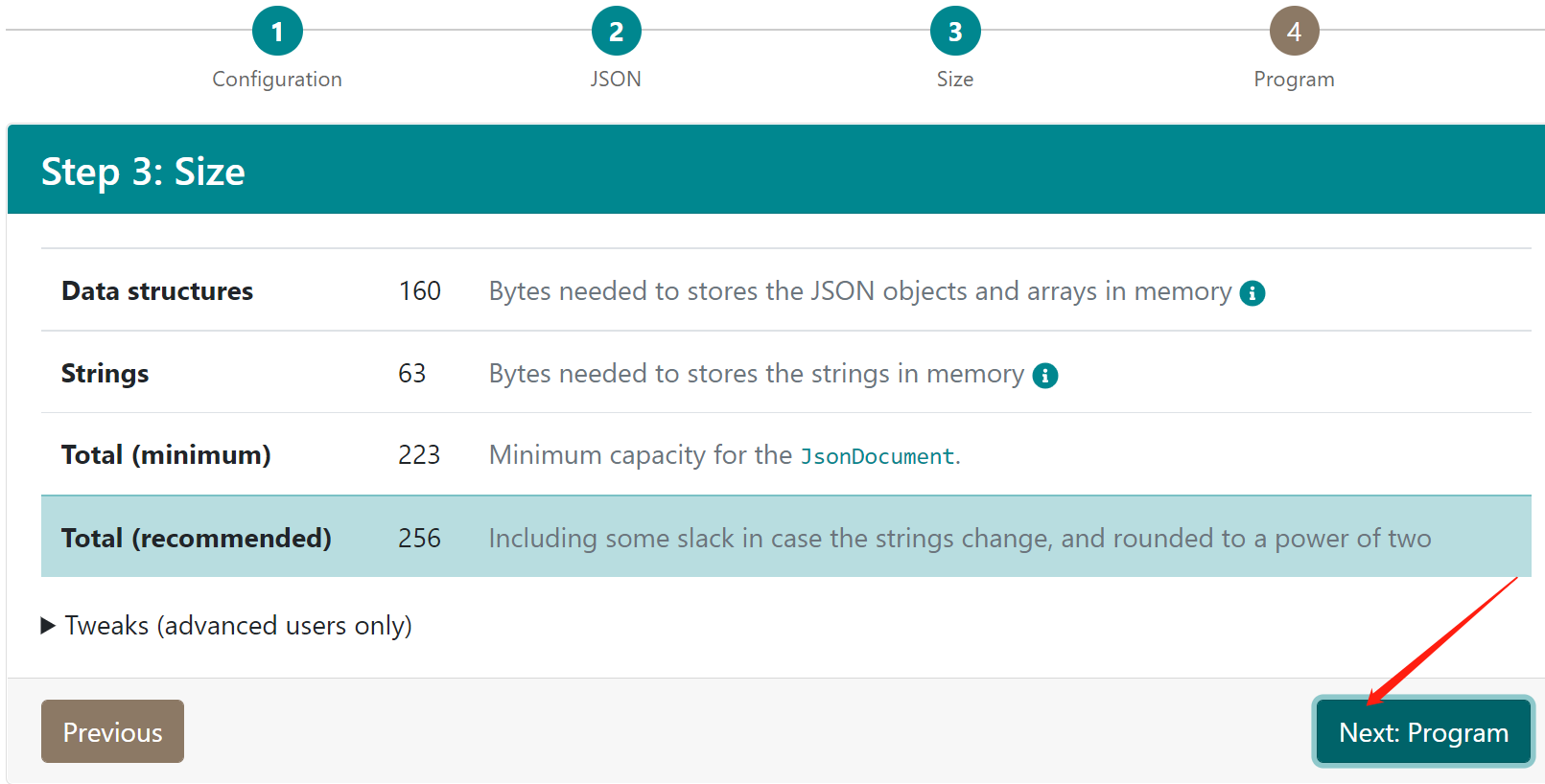
Task: Click the Next: Program button
Action: coord(1422,731)
